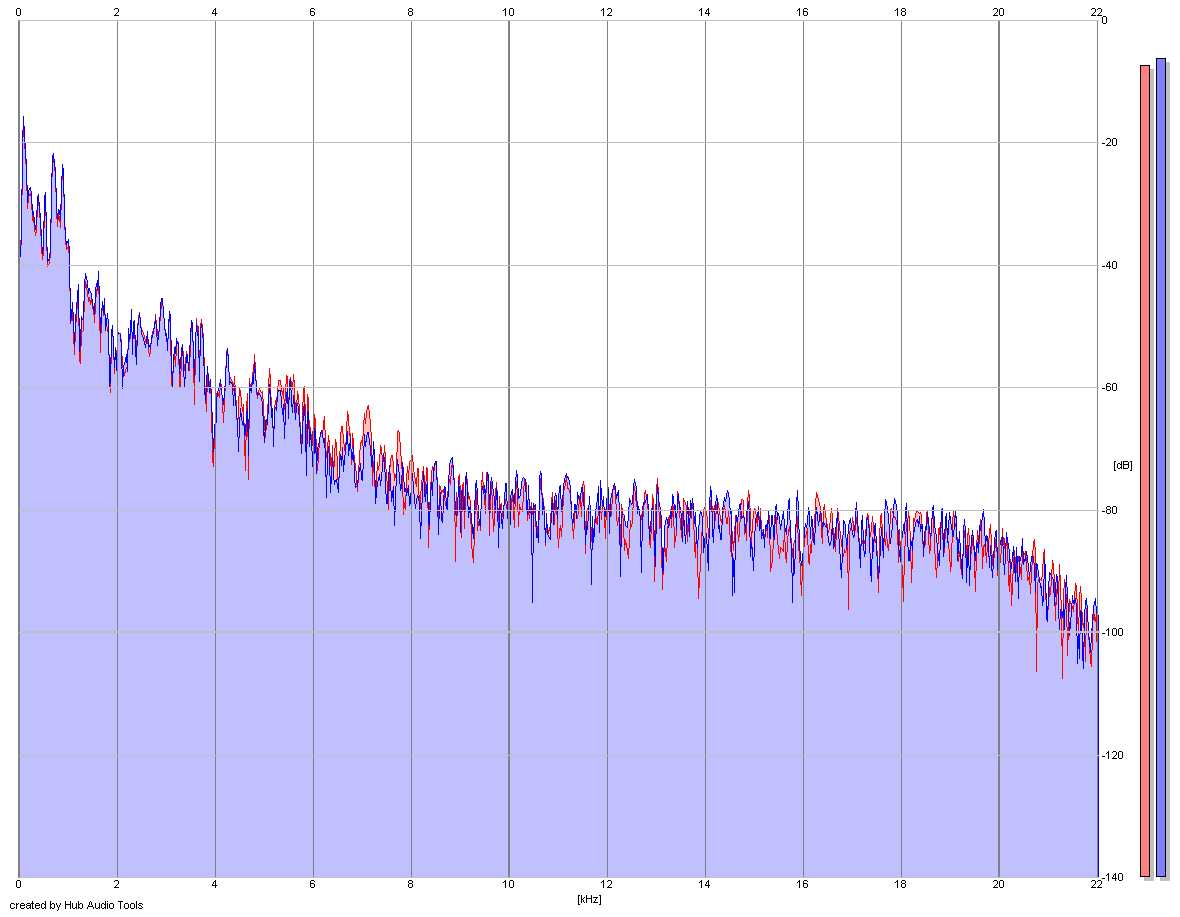Viewport: 1180px width, 917px height.
Task: Click the 14 kHz tick label below the graph
Action: 704,884
